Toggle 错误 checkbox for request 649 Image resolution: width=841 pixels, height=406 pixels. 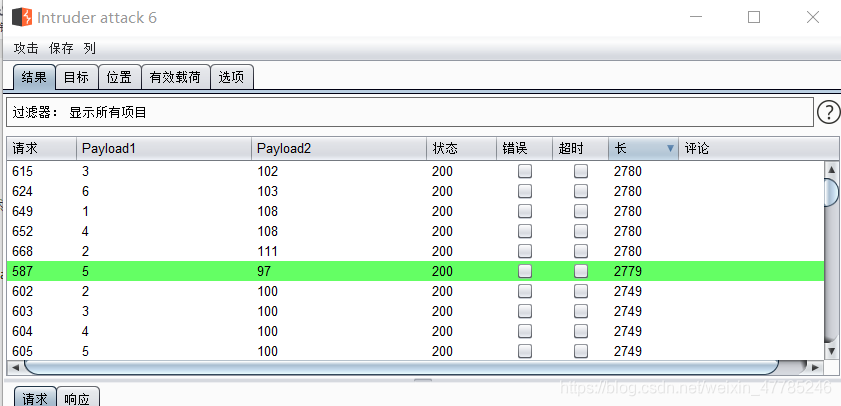[525, 211]
